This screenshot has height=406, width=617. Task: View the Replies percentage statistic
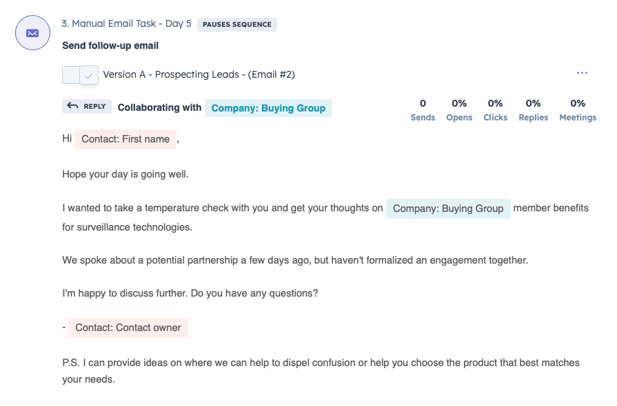coord(533,110)
